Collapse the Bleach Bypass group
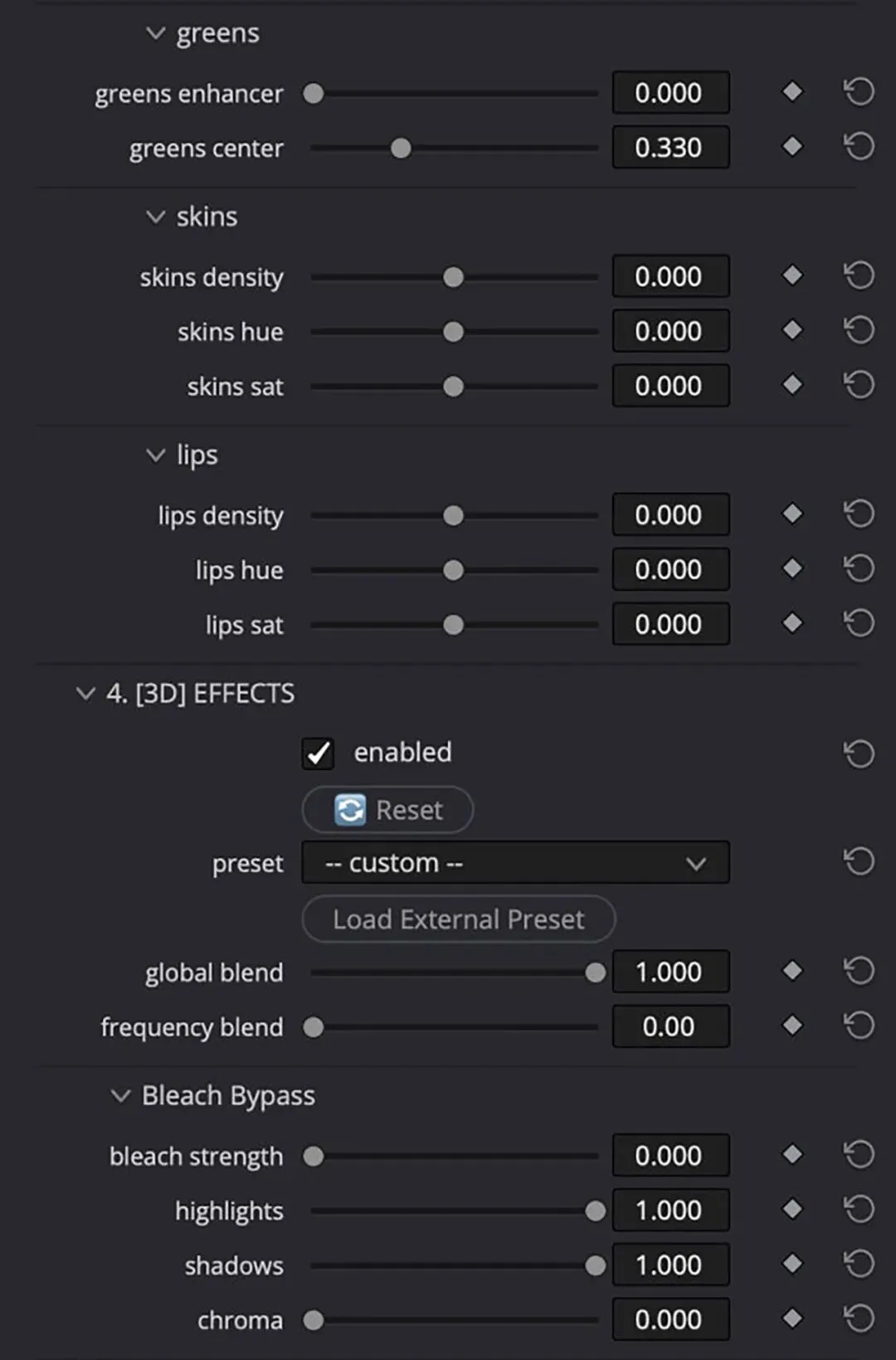This screenshot has width=896, height=1360. (120, 1095)
